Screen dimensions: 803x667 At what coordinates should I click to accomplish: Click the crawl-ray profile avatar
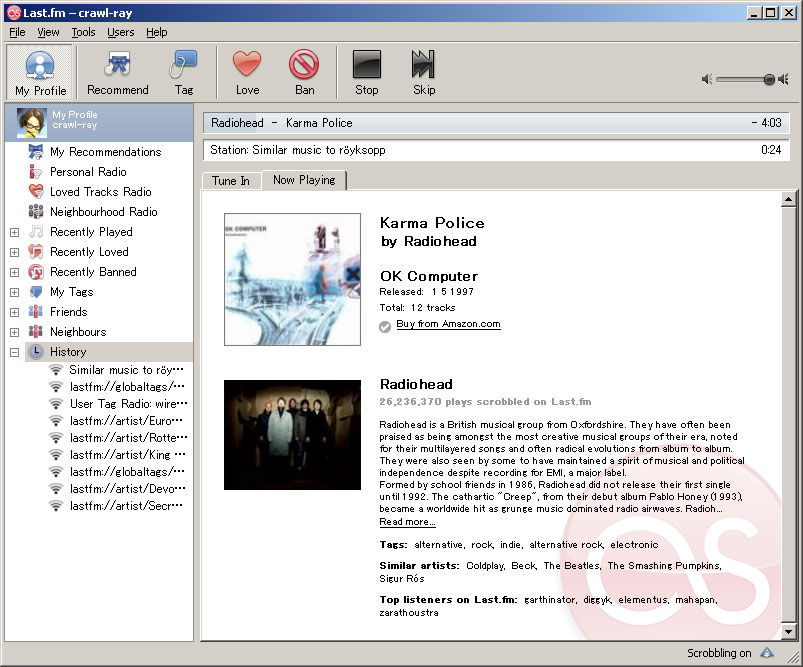tap(32, 123)
